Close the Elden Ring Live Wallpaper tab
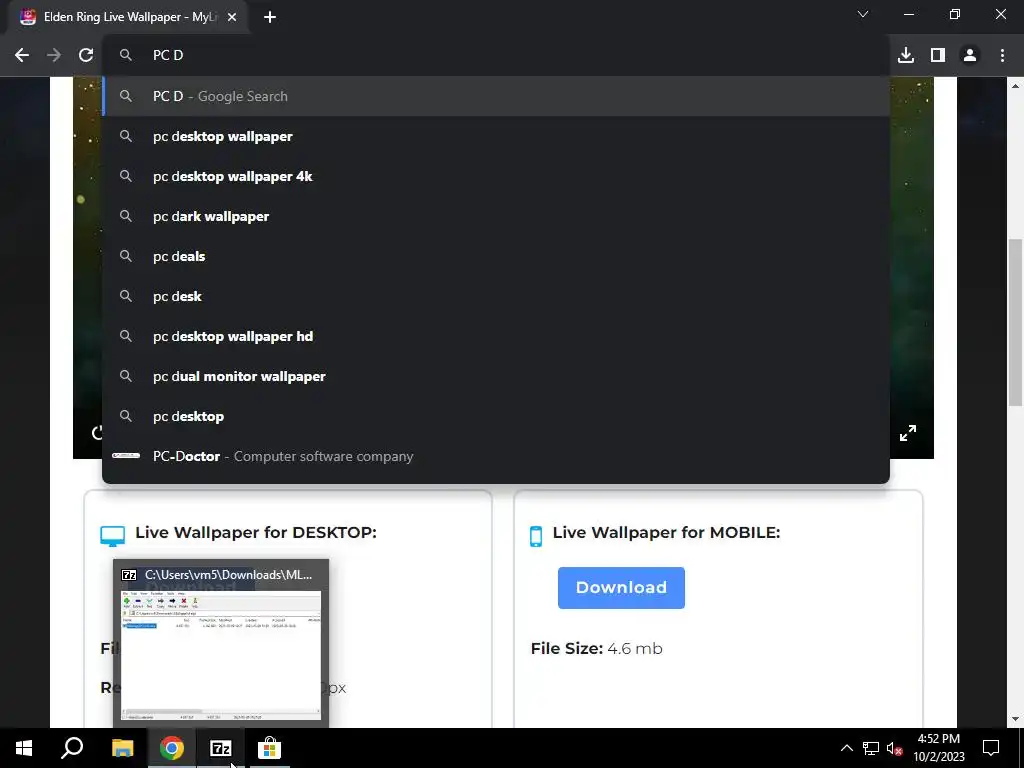Image resolution: width=1024 pixels, height=768 pixels. [x=232, y=17]
